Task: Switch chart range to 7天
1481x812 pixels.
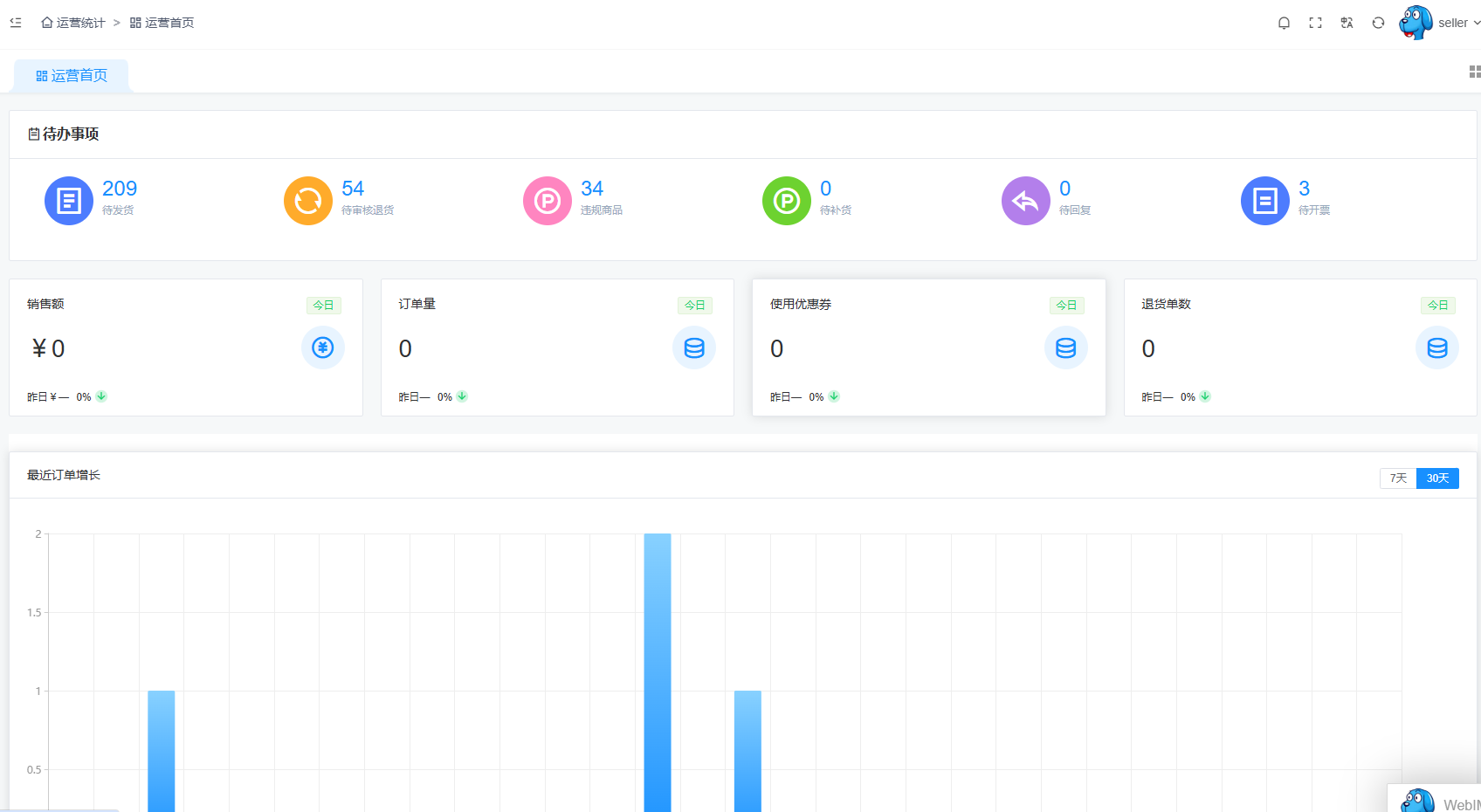Action: pos(1398,478)
